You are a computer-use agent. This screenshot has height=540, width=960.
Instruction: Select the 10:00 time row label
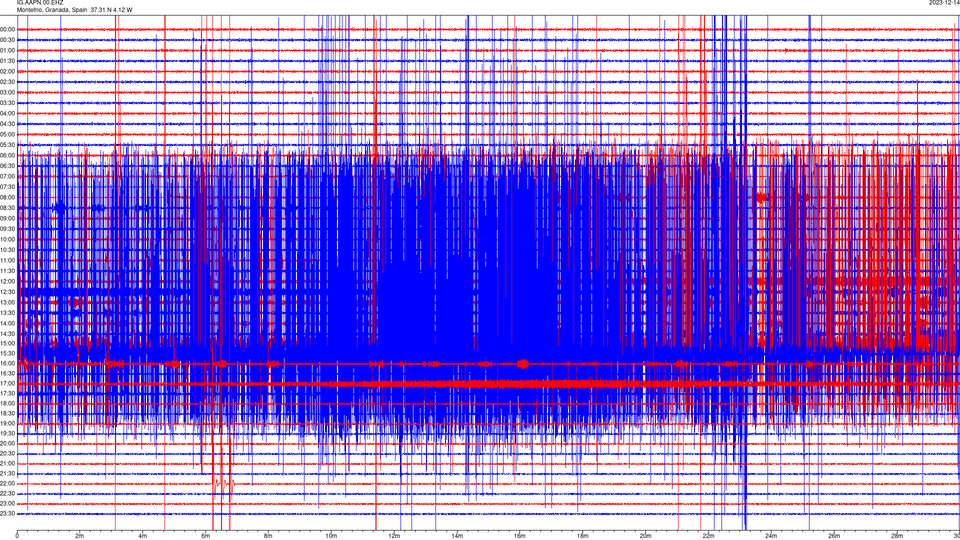(x=7, y=239)
